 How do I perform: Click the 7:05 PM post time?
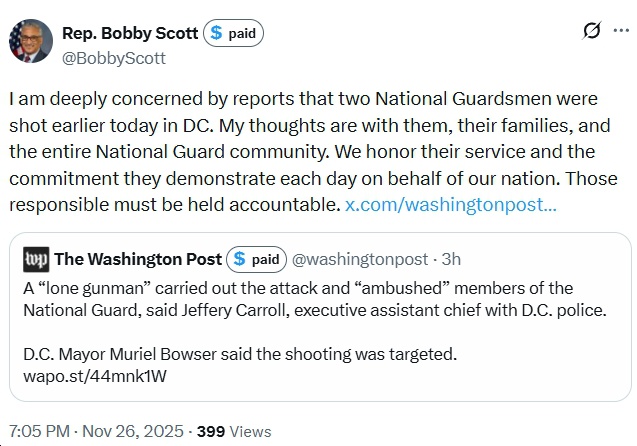[40, 431]
